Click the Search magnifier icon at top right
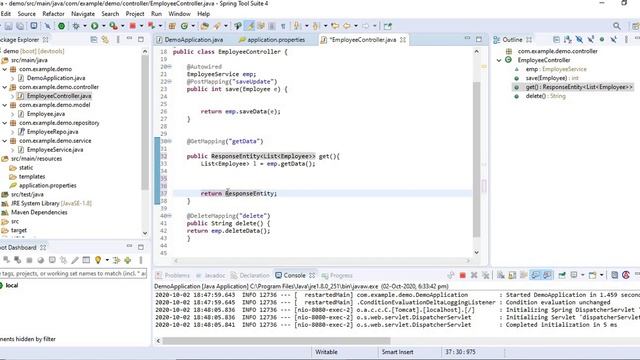 pyautogui.click(x=617, y=26)
